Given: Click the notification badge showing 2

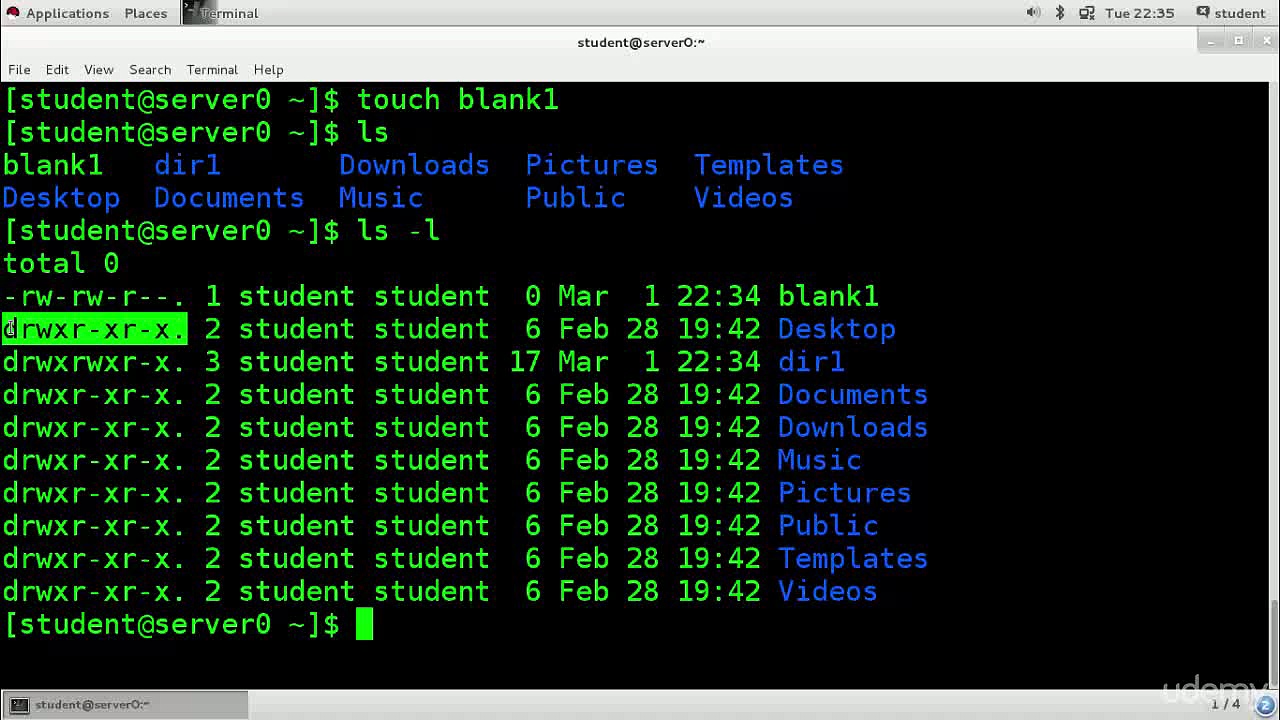Looking at the screenshot, I should (x=1264, y=704).
